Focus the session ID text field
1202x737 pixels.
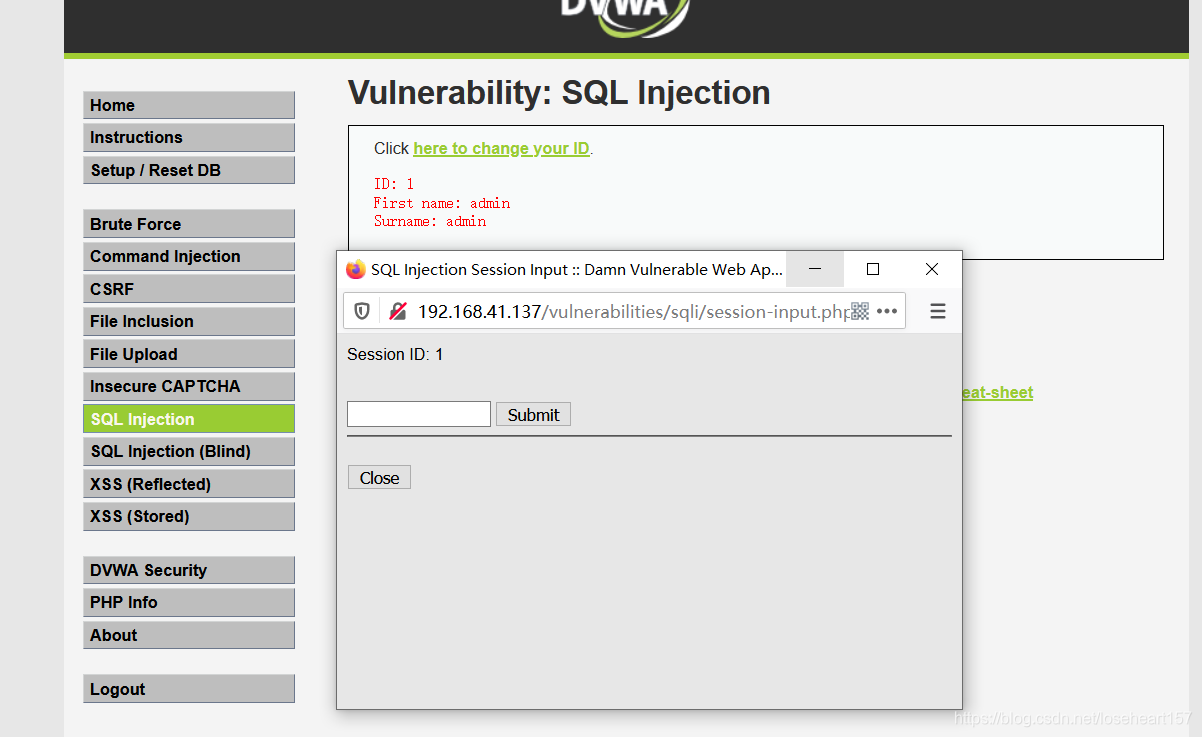(x=419, y=414)
